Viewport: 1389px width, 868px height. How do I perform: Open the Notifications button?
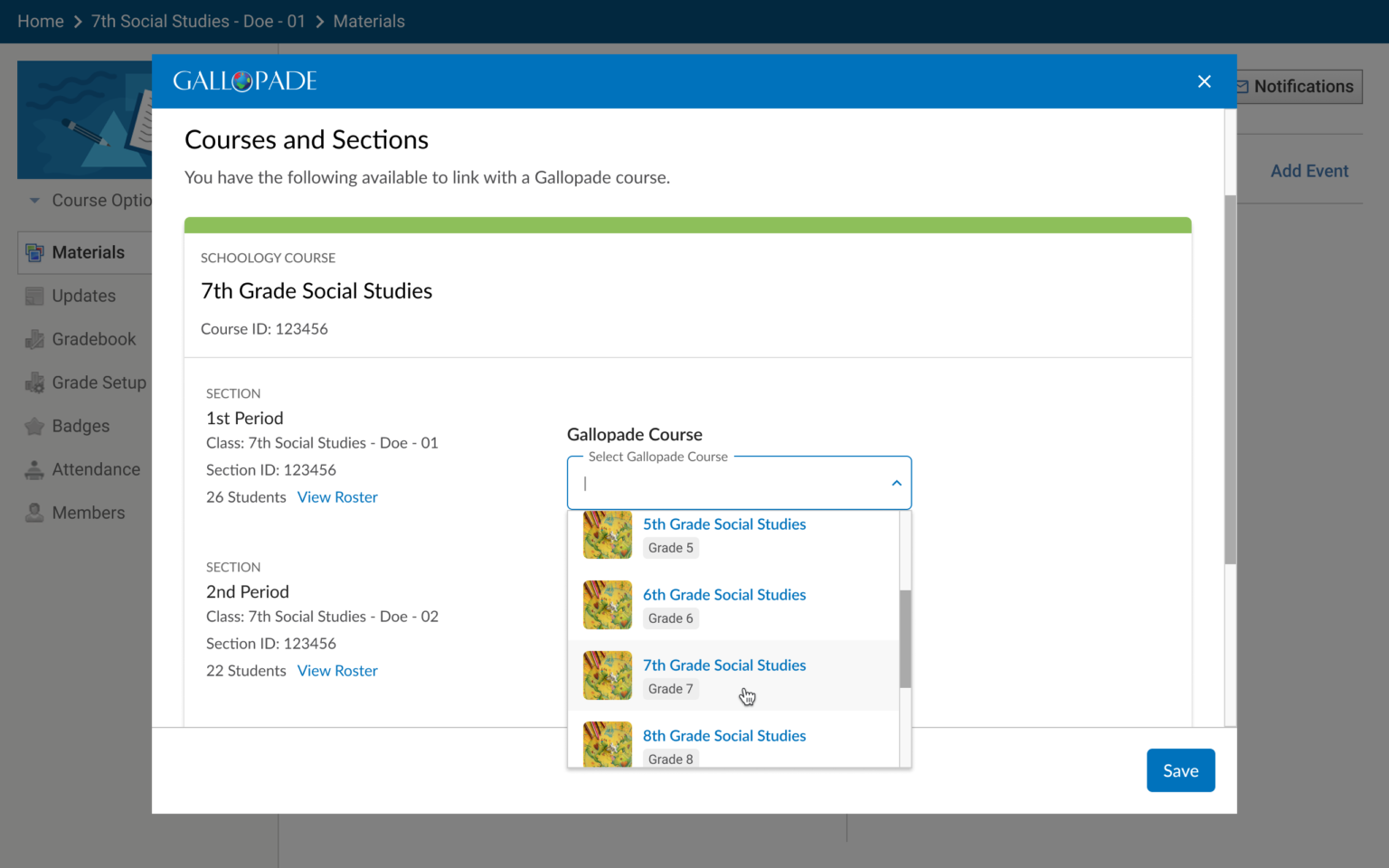[1299, 87]
